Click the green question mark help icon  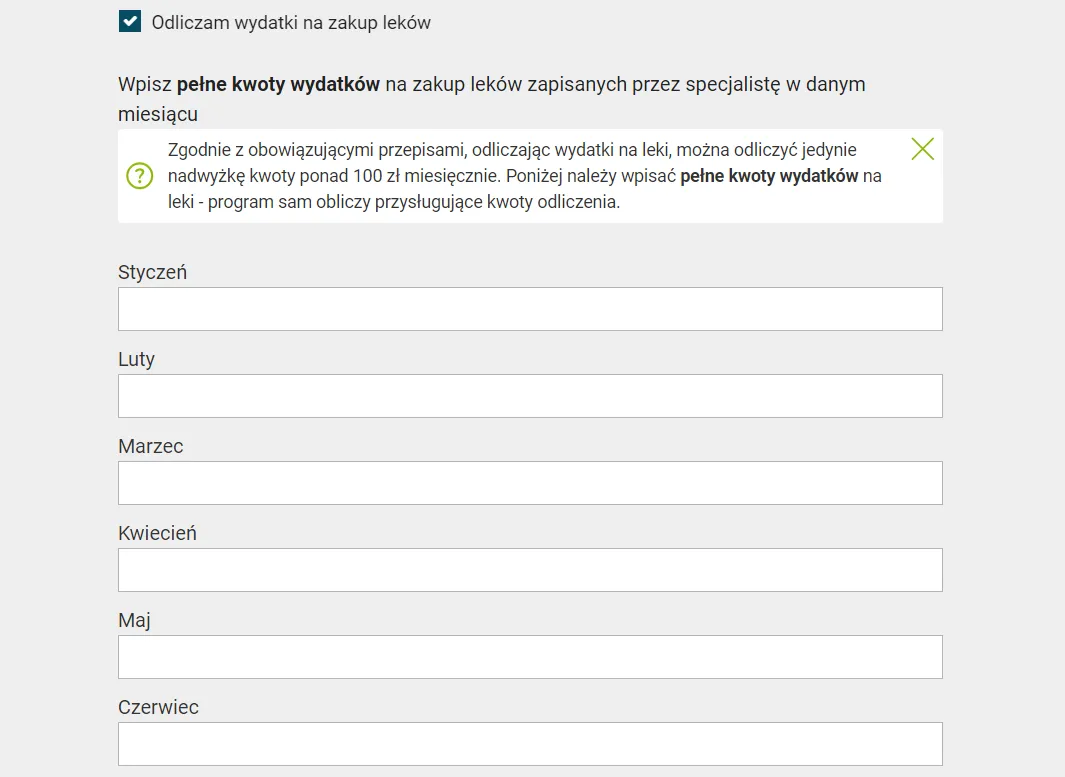click(140, 176)
